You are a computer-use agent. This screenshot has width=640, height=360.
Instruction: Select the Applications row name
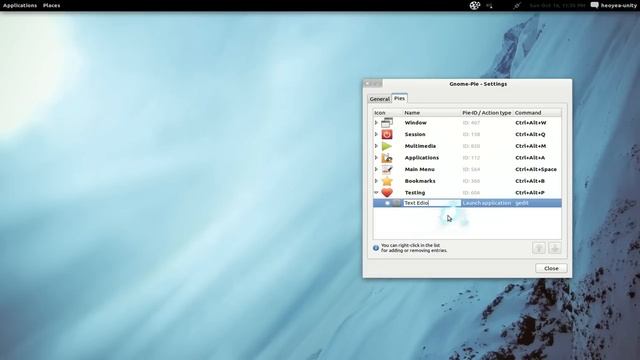[422, 158]
